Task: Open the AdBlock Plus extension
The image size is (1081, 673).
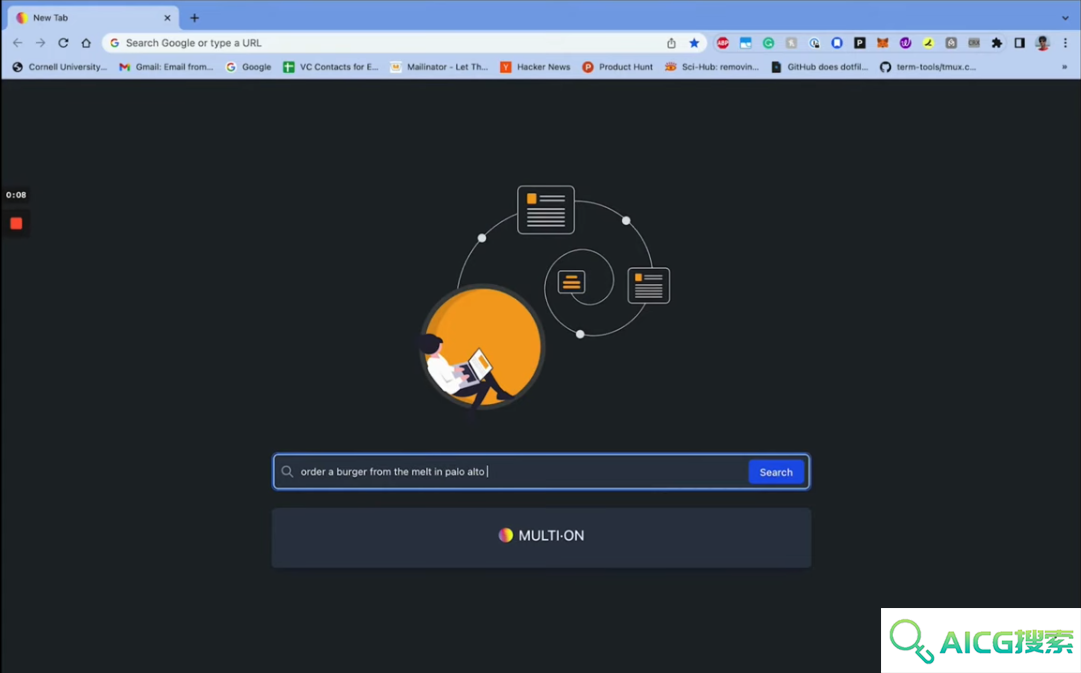Action: pyautogui.click(x=722, y=43)
